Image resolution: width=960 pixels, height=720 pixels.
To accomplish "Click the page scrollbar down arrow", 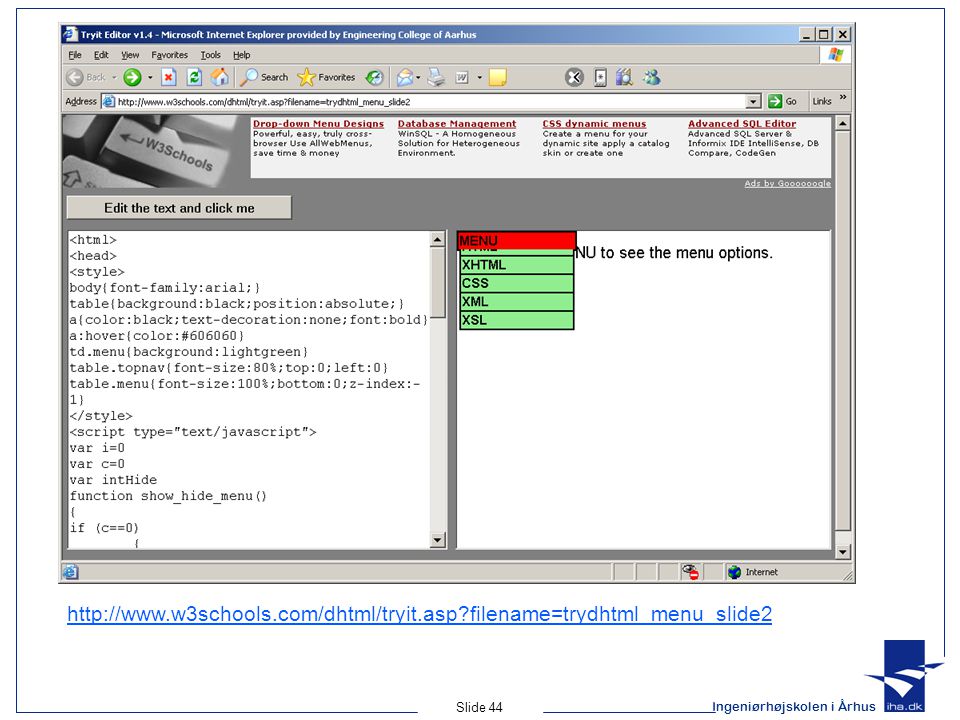I will (x=843, y=552).
